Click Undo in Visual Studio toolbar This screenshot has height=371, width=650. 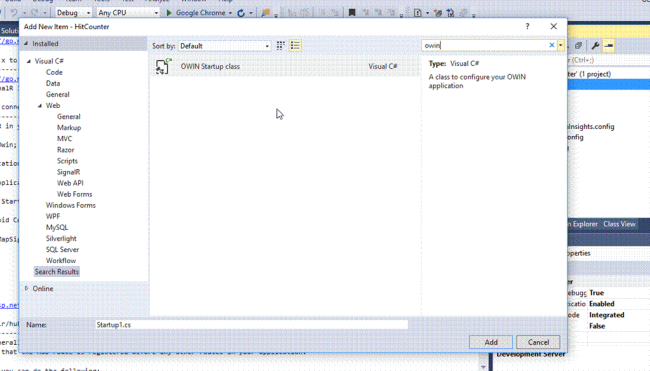point(14,13)
